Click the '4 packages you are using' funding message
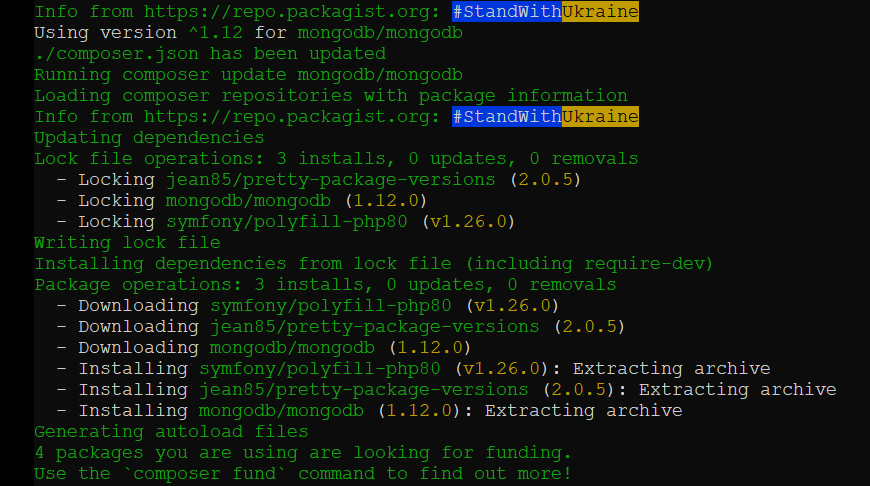The image size is (870, 486). point(303,453)
